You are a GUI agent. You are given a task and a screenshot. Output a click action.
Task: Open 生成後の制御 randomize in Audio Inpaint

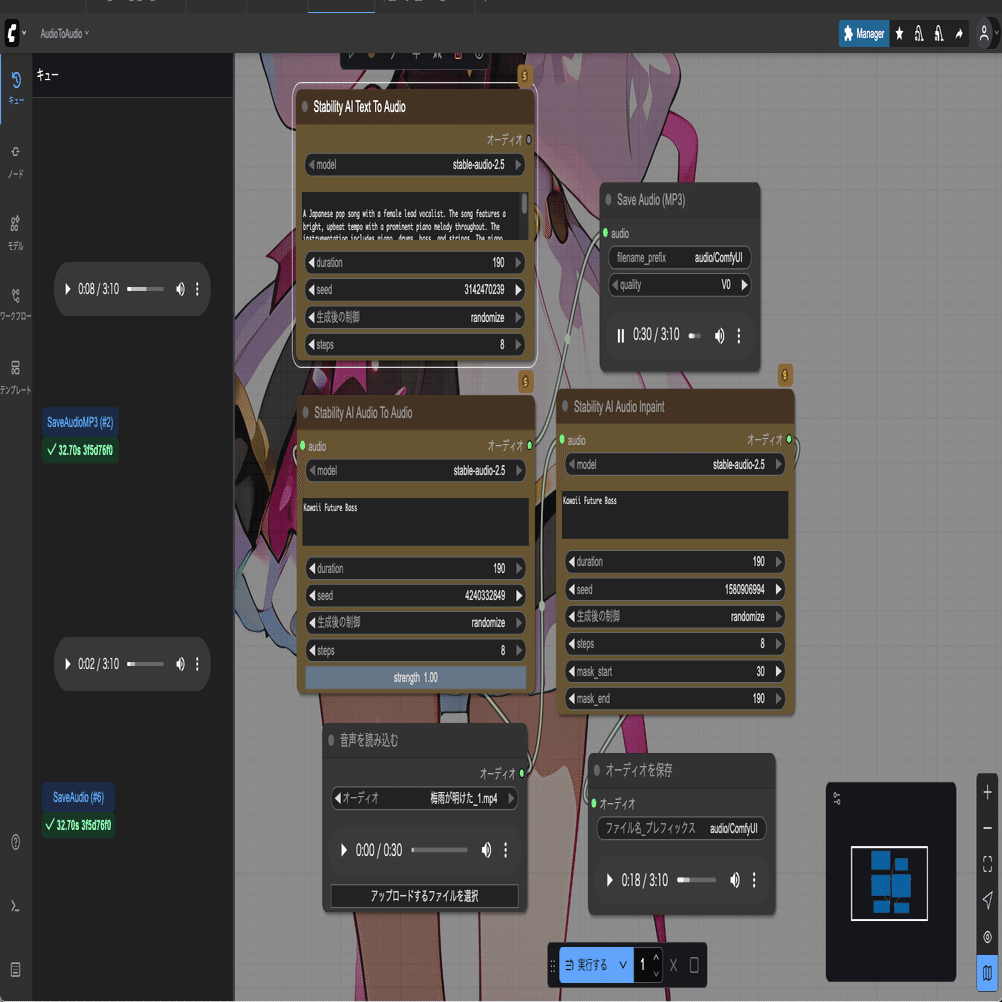(675, 617)
